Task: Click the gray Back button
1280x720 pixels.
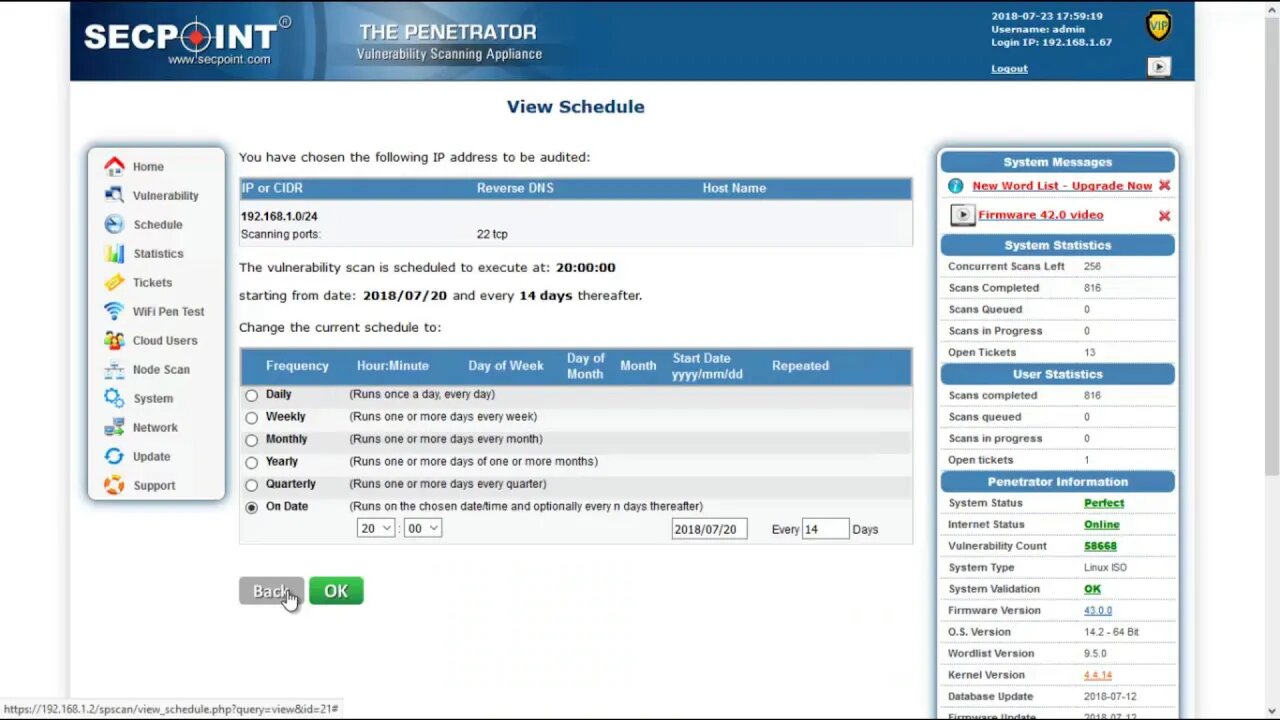Action: point(271,591)
